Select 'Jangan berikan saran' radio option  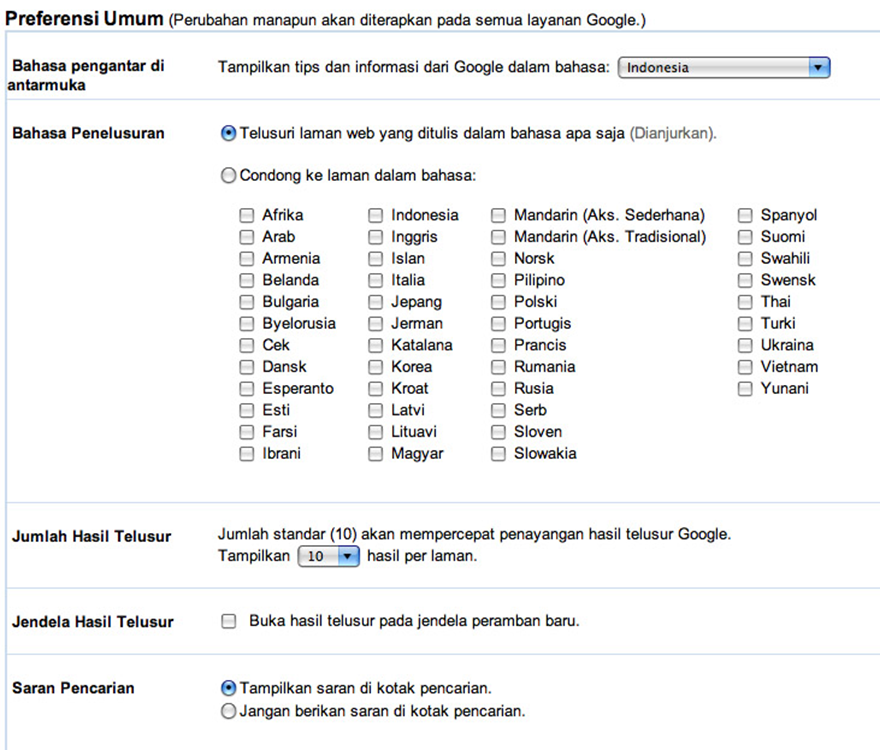pyautogui.click(x=228, y=711)
